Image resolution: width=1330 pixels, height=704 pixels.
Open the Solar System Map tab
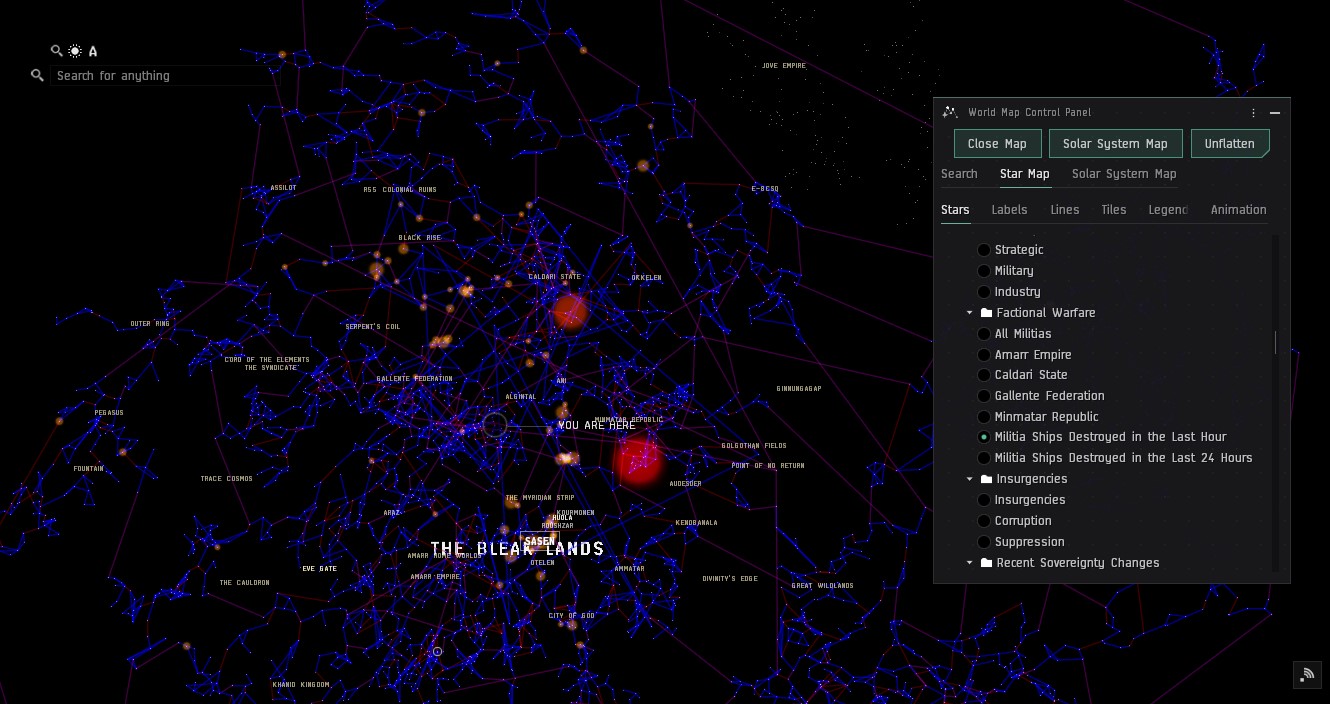pyautogui.click(x=1124, y=174)
